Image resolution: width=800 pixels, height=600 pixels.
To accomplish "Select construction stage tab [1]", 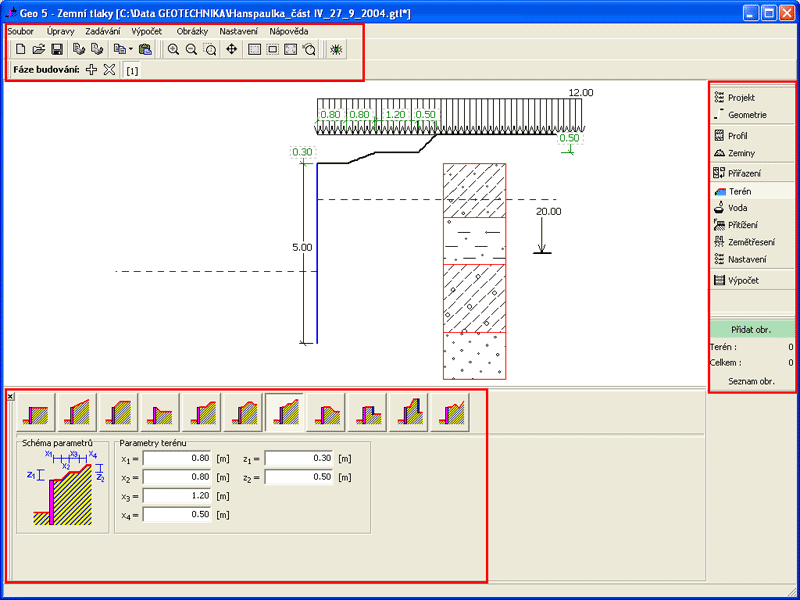I will (132, 71).
